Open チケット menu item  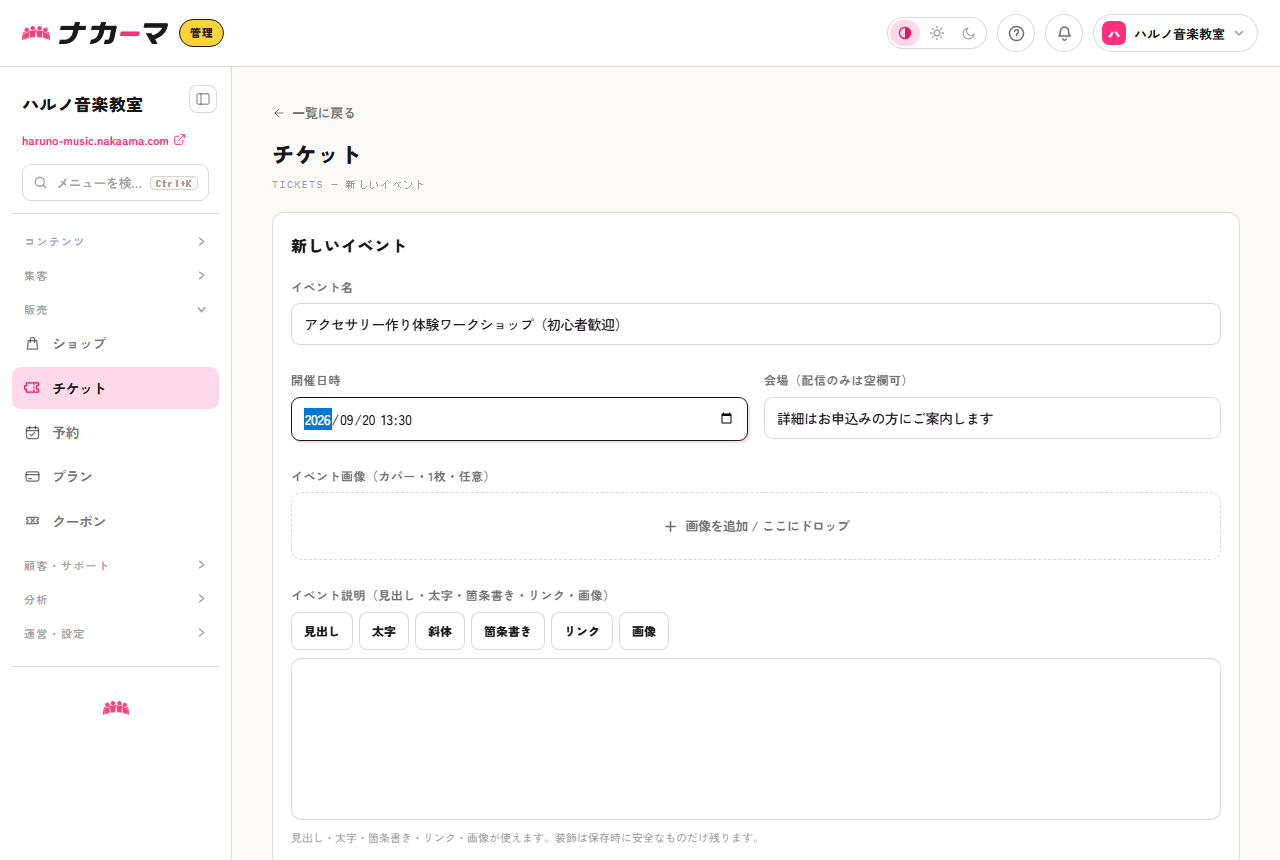tap(115, 388)
